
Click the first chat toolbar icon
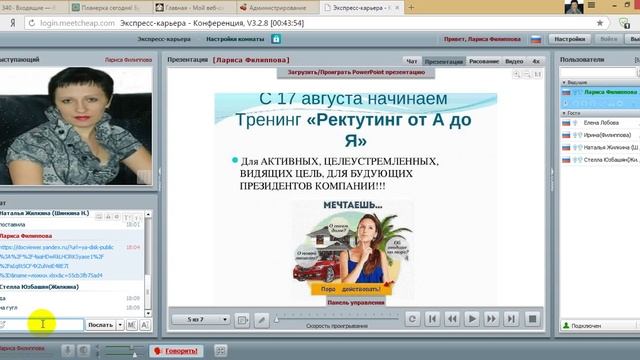[99, 217]
